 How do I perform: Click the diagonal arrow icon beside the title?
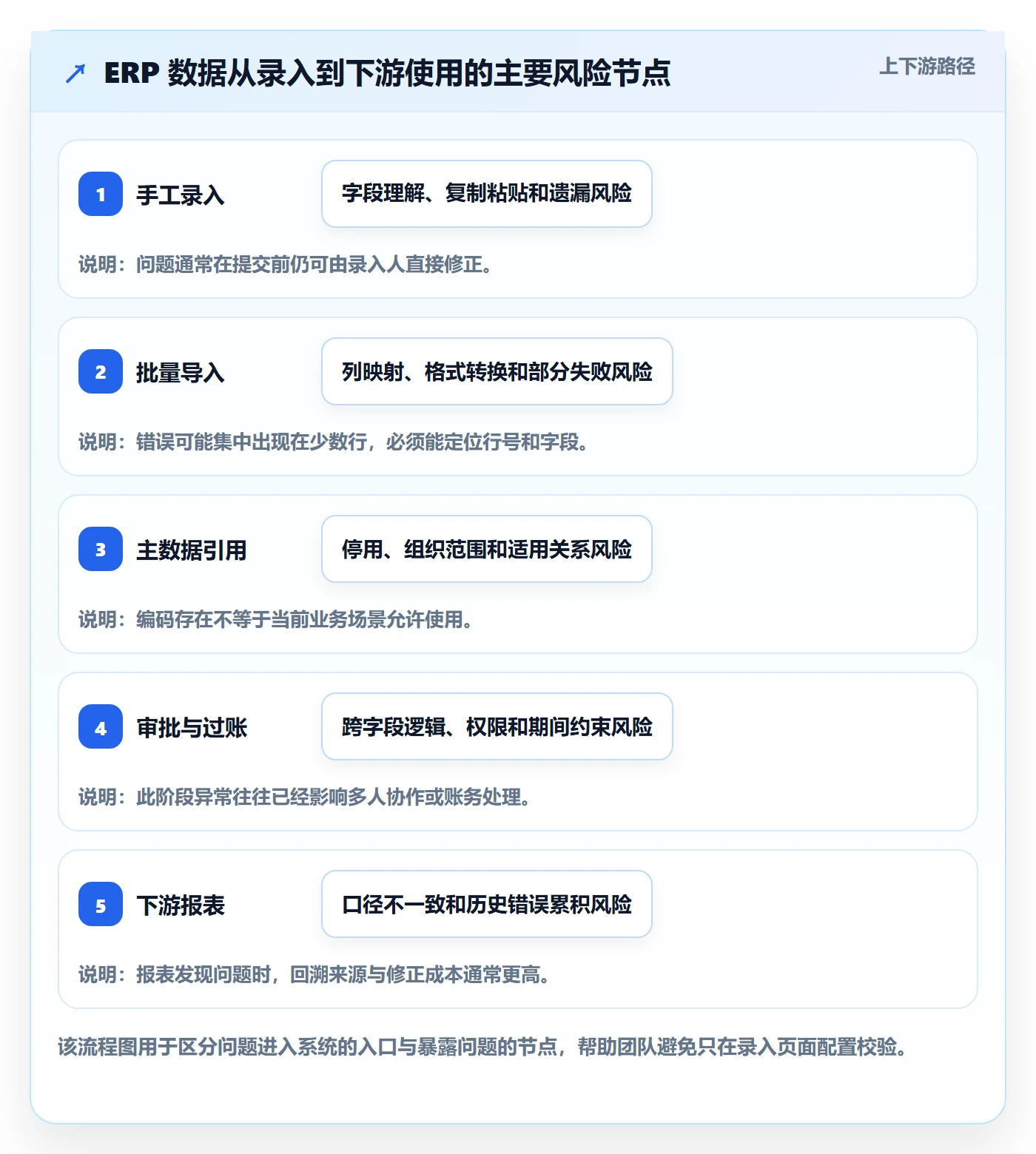pos(75,73)
